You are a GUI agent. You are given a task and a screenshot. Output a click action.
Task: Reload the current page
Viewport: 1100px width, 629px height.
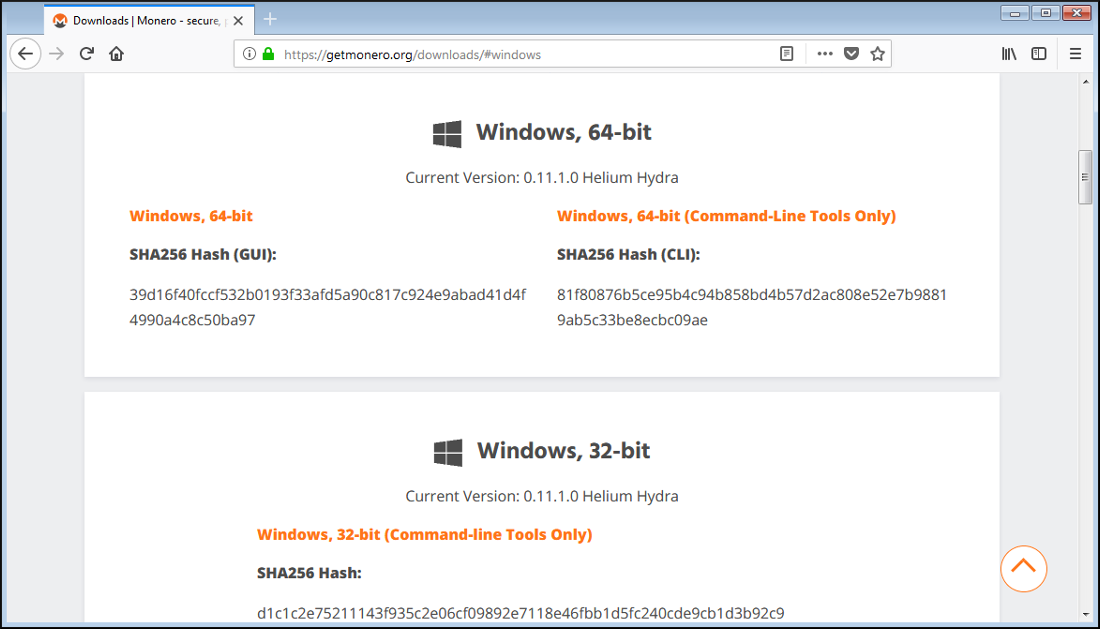[x=86, y=54]
